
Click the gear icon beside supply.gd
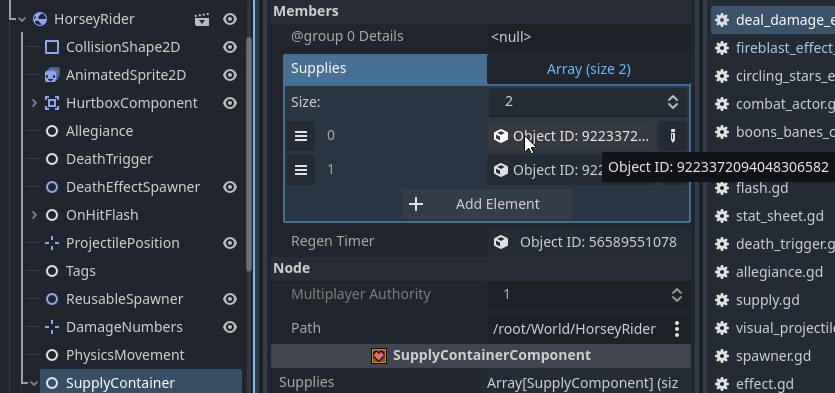pos(722,300)
